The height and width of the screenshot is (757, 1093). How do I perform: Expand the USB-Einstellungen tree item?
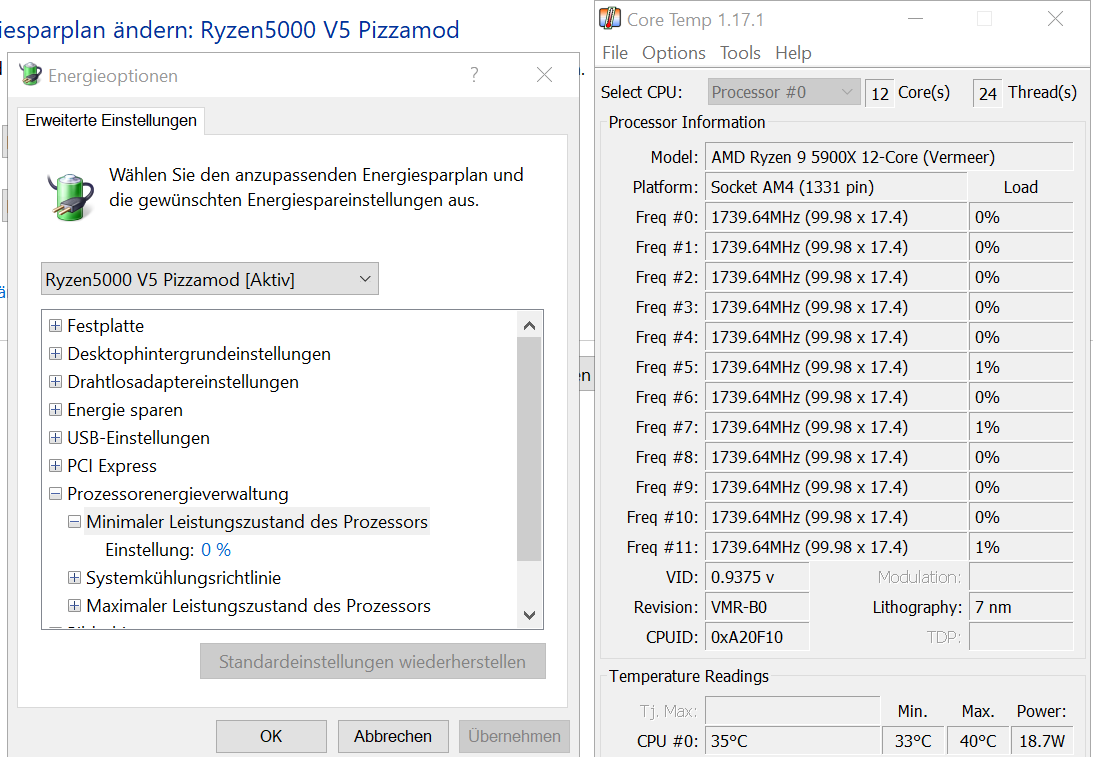(56, 438)
